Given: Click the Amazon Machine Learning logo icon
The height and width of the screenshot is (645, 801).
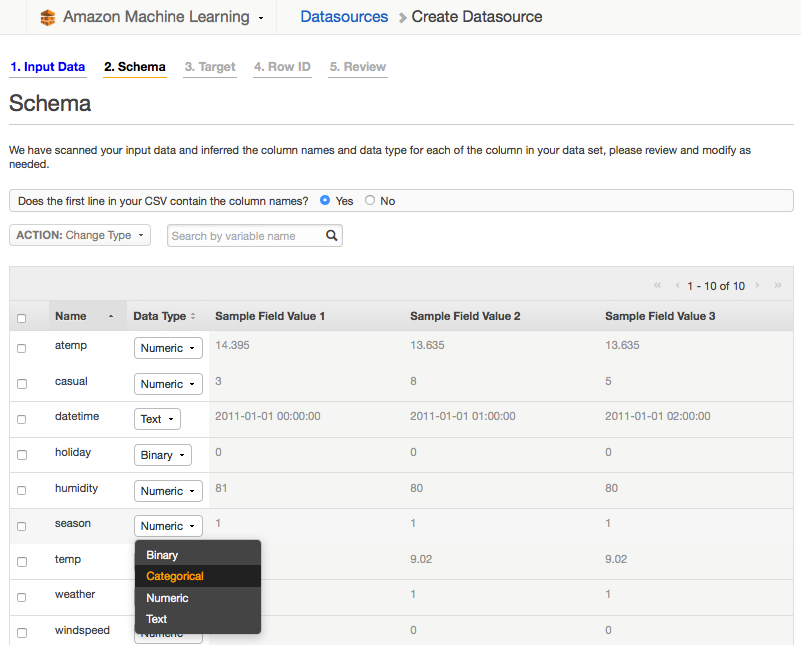Looking at the screenshot, I should coord(47,17).
